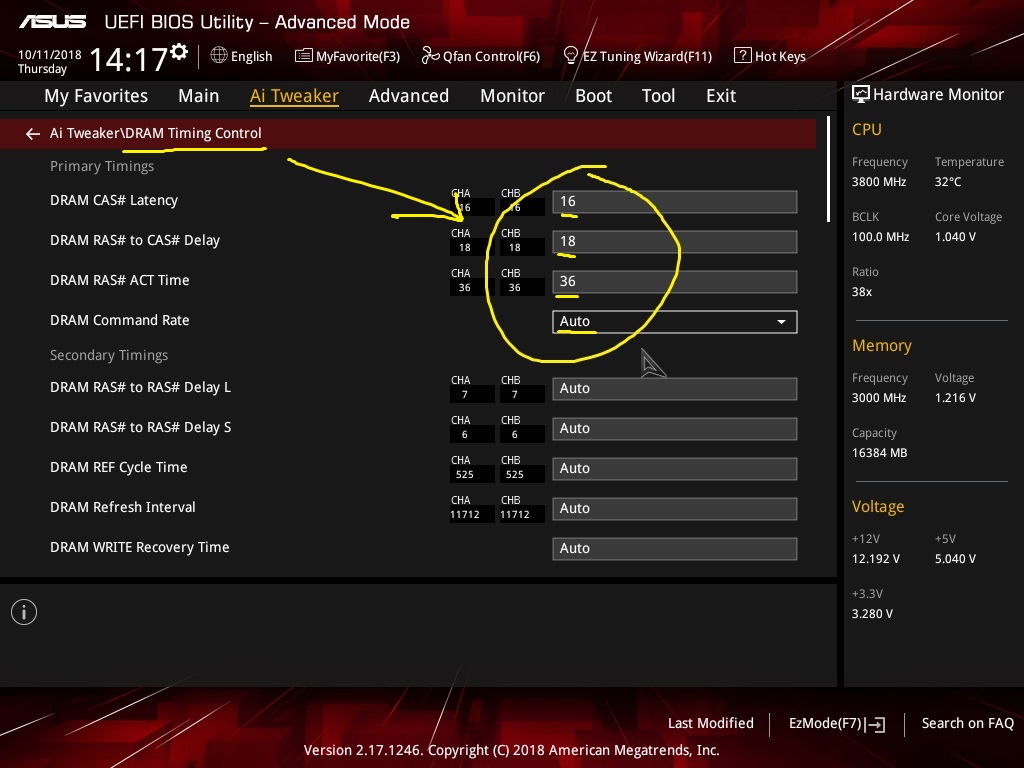Click the DRAM Refresh Interval field
The image size is (1024, 768).
pyautogui.click(x=675, y=508)
